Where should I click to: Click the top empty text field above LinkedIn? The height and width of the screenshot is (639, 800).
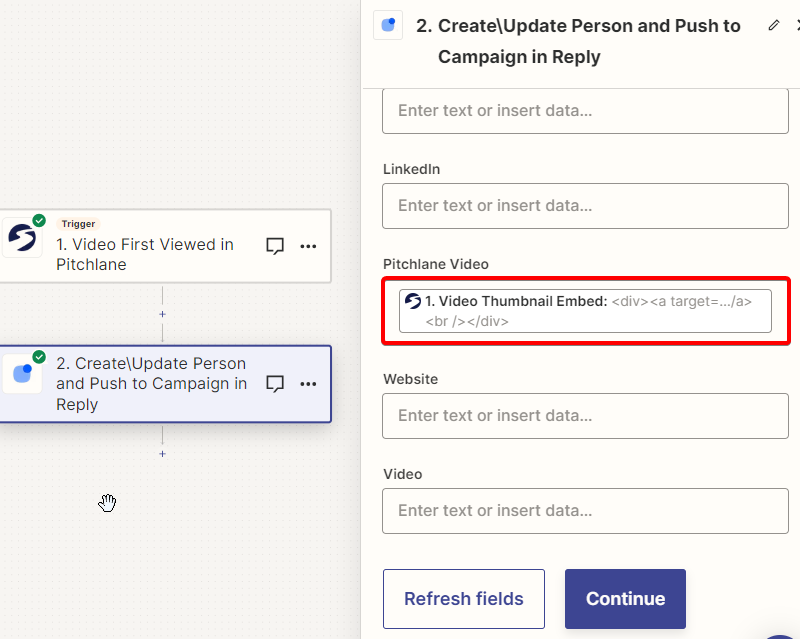point(585,111)
